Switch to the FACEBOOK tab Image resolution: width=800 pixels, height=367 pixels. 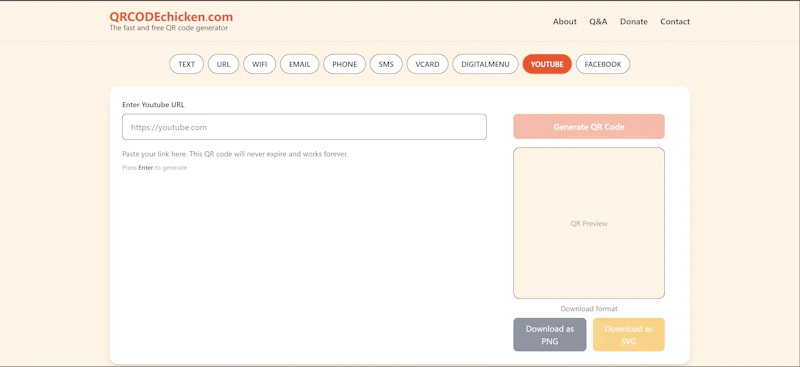click(603, 64)
